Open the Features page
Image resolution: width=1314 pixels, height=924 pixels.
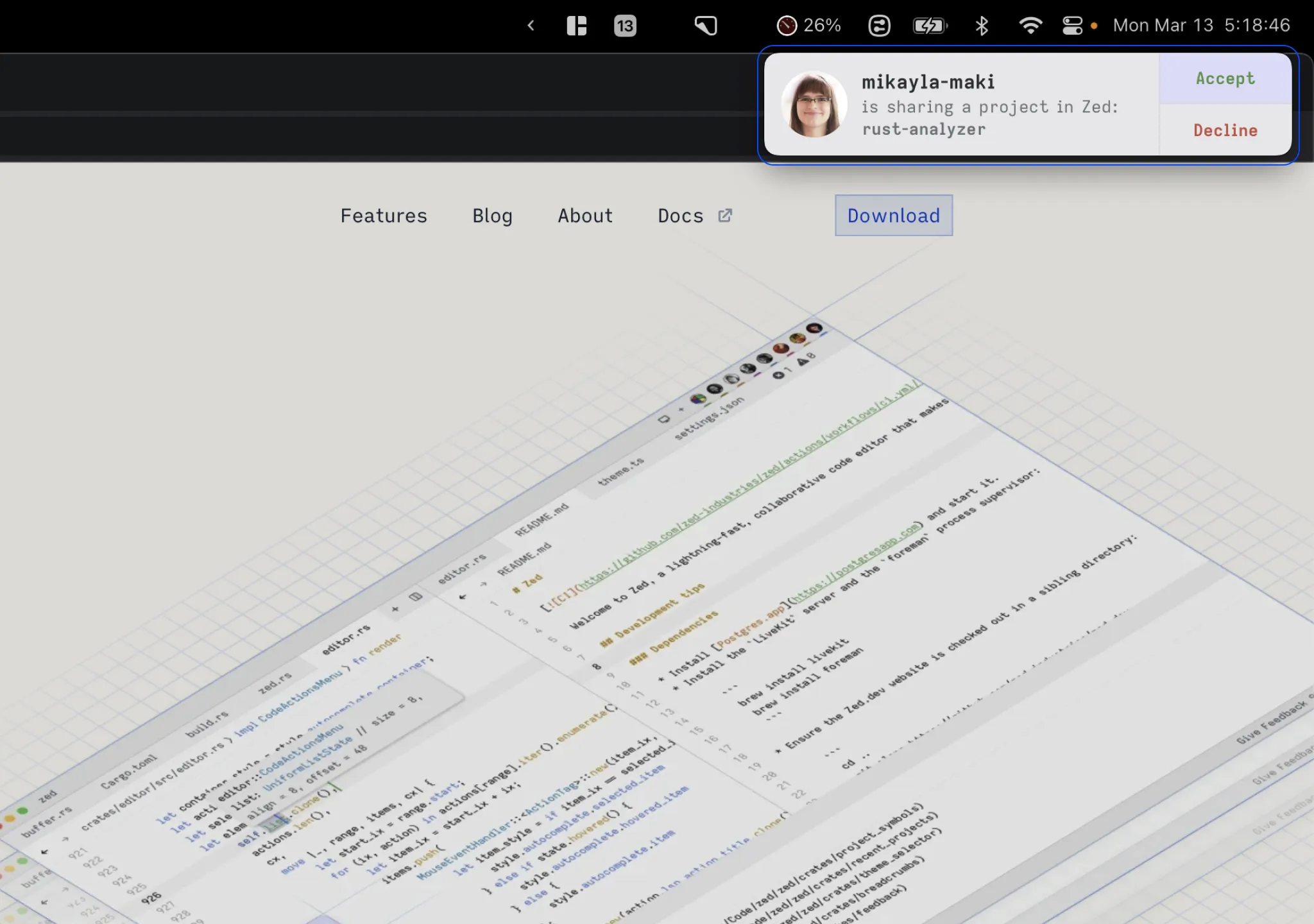(384, 216)
